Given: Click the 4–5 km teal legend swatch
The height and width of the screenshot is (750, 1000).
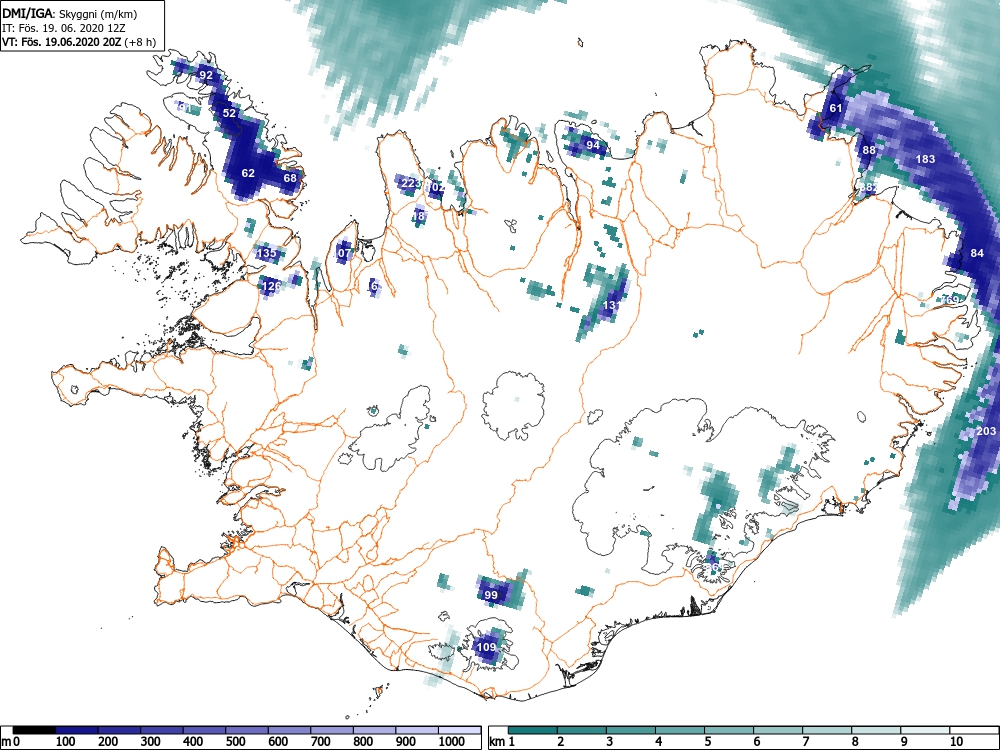Looking at the screenshot, I should click(680, 730).
